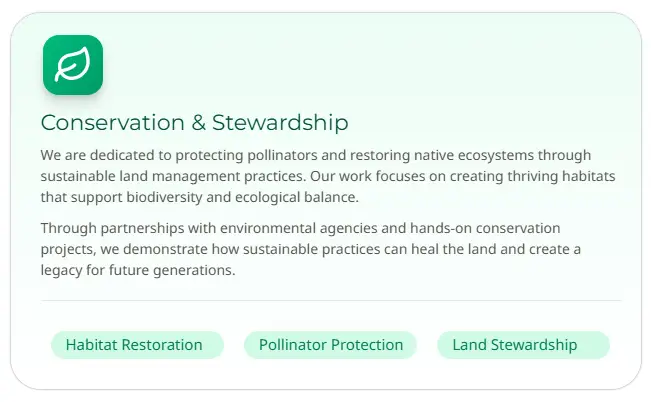Select the Pollinator Protection tag

(331, 345)
